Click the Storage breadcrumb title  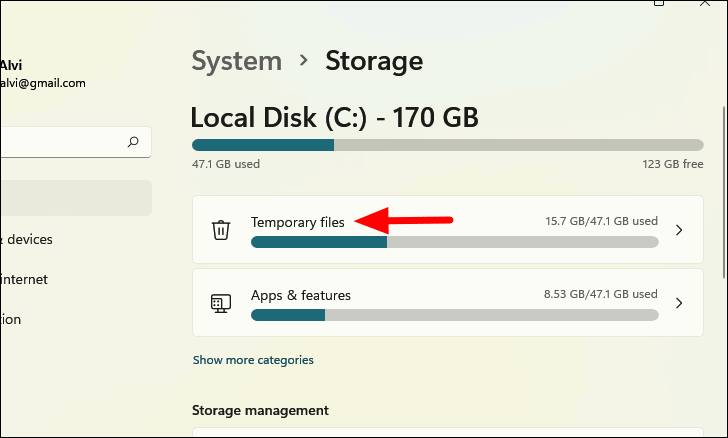[374, 61]
